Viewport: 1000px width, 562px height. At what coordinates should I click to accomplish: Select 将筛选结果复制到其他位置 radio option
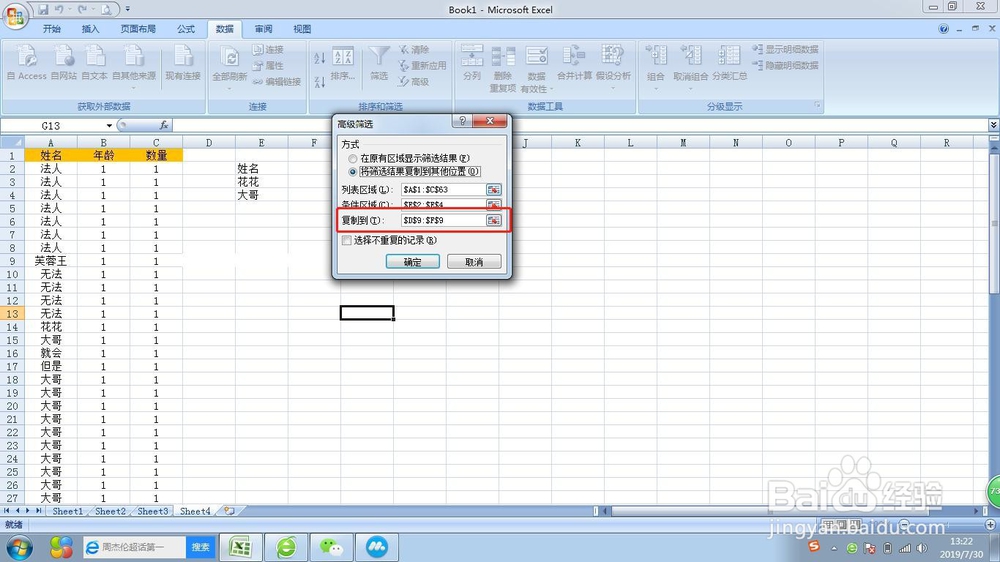pos(353,172)
